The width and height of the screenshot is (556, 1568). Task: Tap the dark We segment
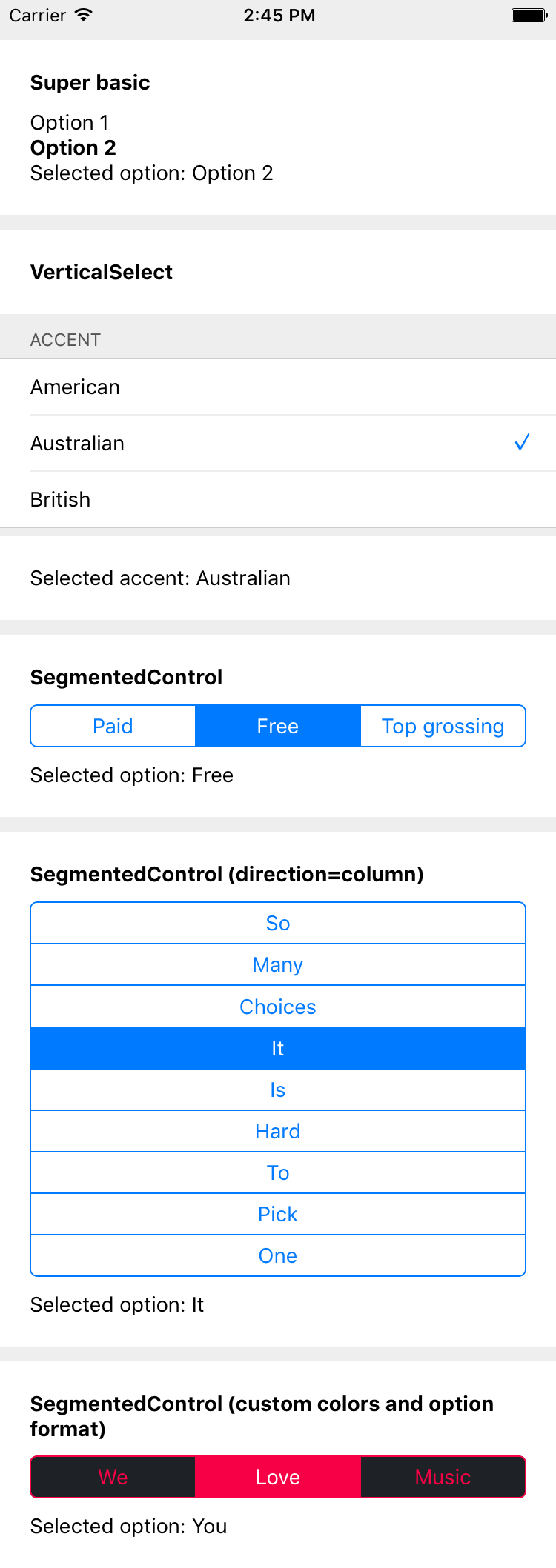point(113,1477)
